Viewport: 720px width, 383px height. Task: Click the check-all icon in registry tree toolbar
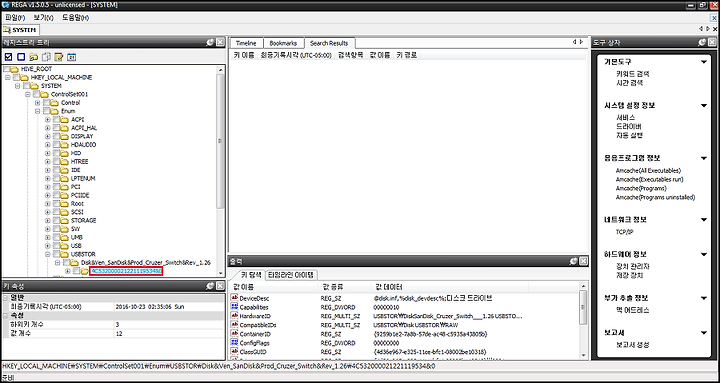8,57
